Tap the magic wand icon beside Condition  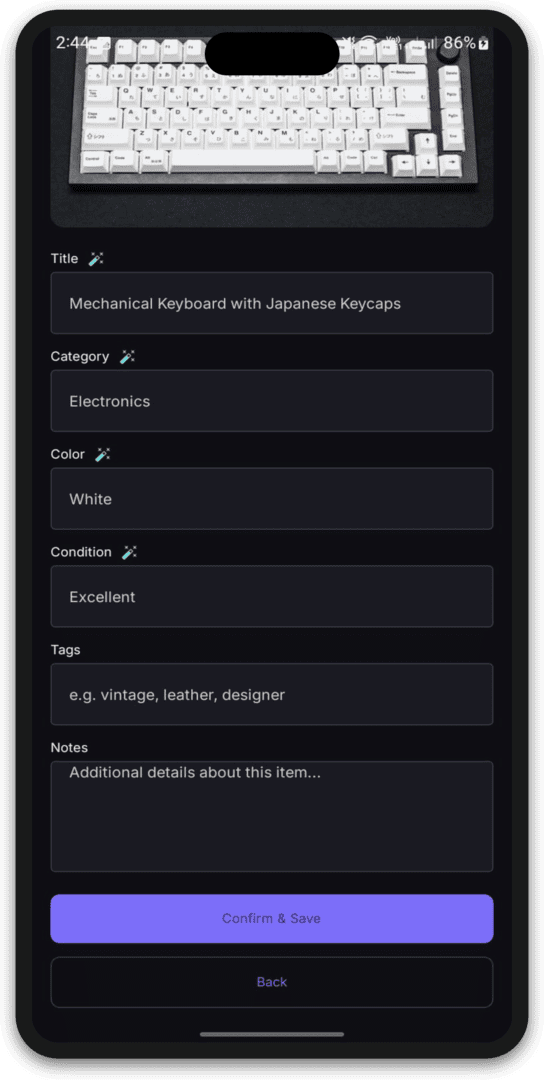click(129, 552)
